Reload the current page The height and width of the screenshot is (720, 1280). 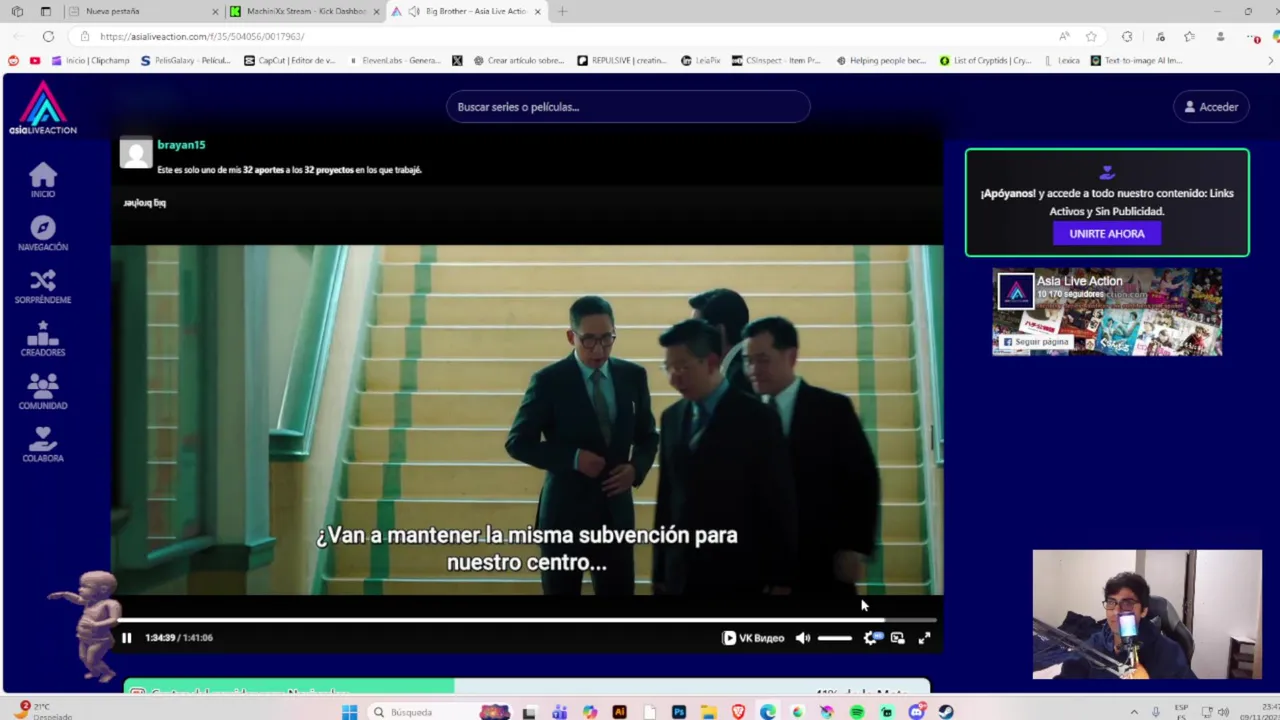click(x=48, y=36)
